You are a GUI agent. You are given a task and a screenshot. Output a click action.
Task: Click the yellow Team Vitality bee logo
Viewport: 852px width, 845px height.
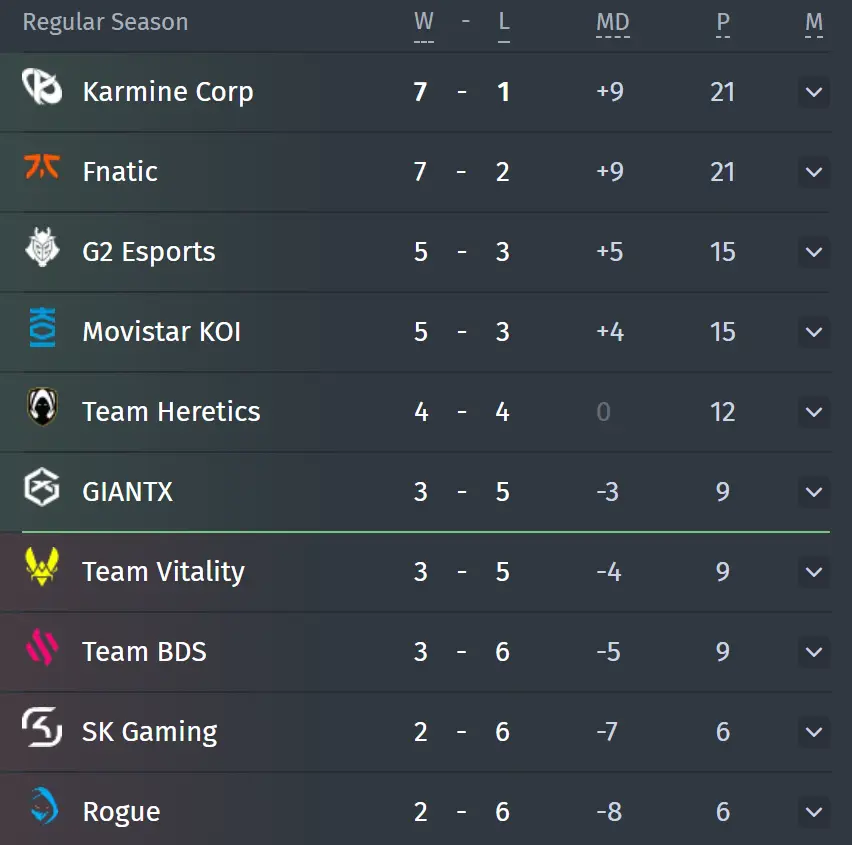pos(42,566)
